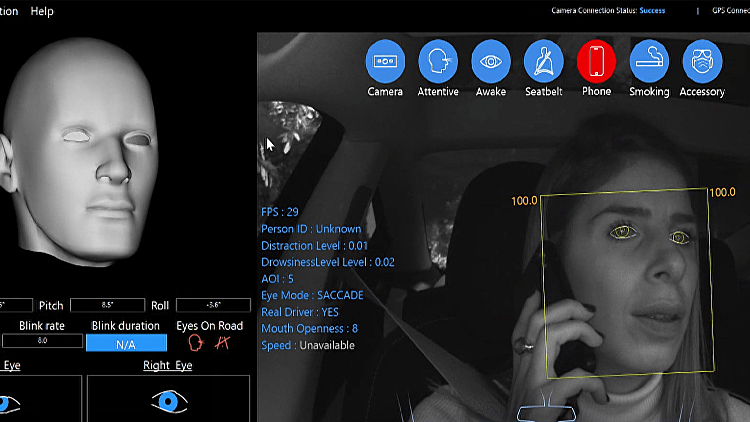Click the Speed : Unavailable readout
Screen dimensions: 750x422
pos(308,345)
